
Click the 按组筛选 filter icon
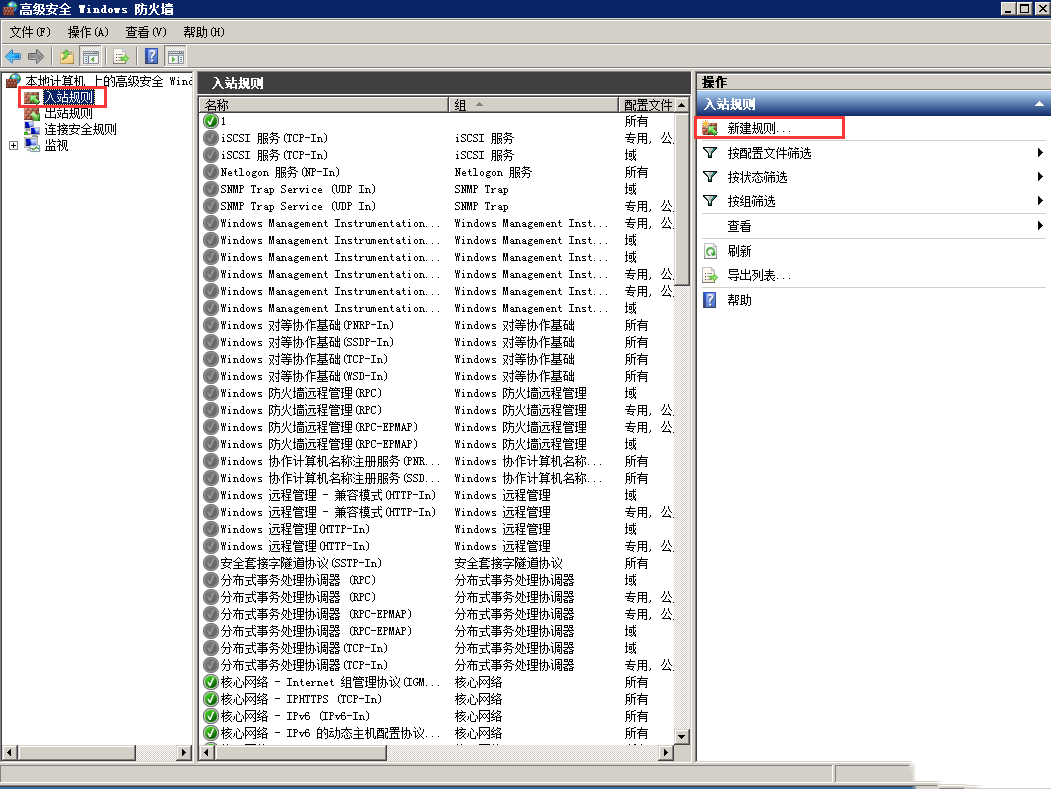pos(710,201)
